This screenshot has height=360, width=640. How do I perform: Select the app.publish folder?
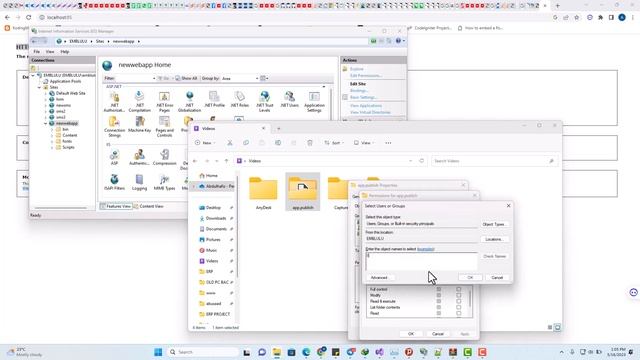(303, 193)
